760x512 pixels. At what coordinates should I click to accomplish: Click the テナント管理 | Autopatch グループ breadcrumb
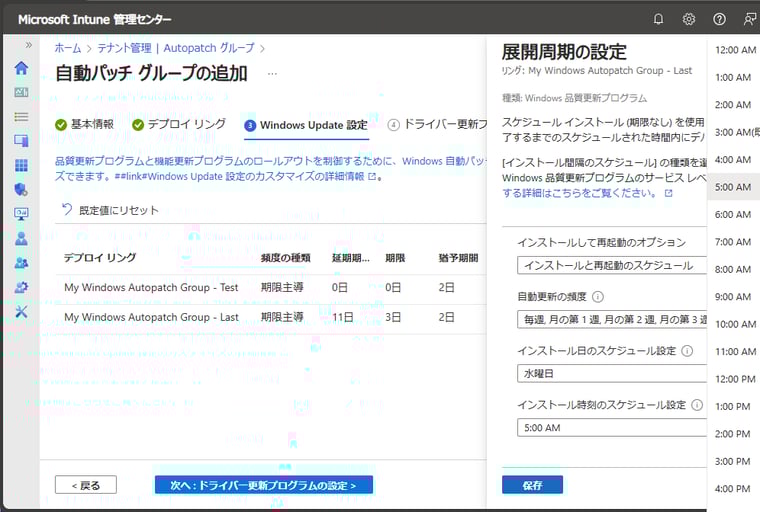[x=176, y=48]
